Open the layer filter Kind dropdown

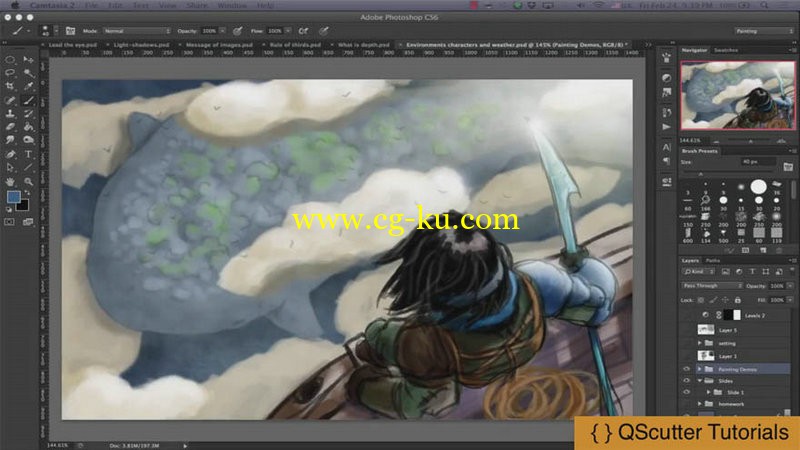(x=699, y=272)
